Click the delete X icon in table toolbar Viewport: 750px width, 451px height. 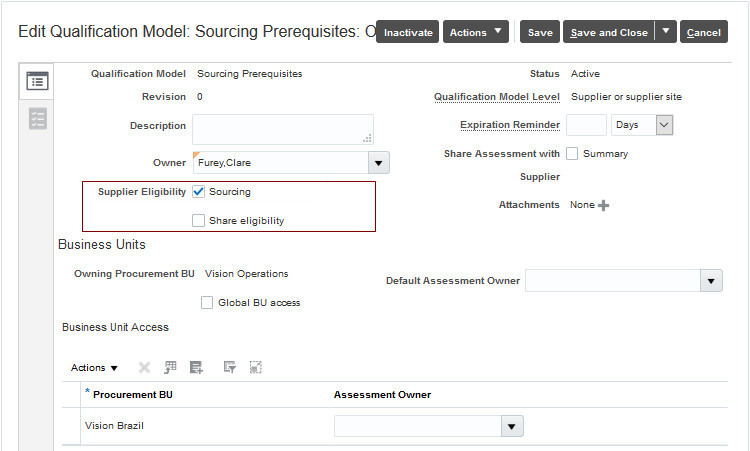point(144,367)
